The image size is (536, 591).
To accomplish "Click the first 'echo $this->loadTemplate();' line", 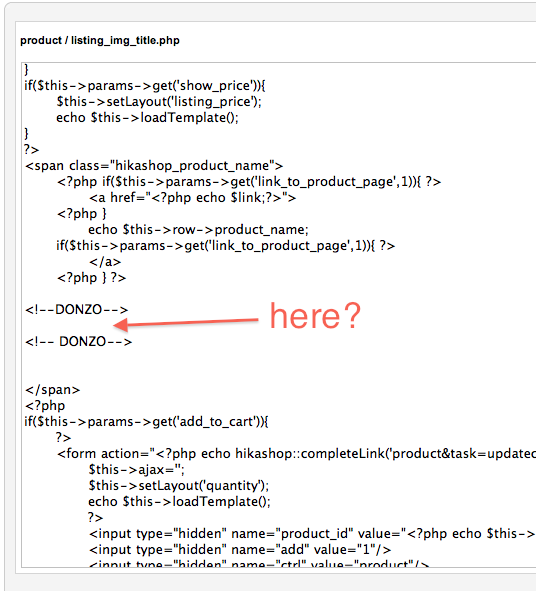I will click(x=147, y=118).
